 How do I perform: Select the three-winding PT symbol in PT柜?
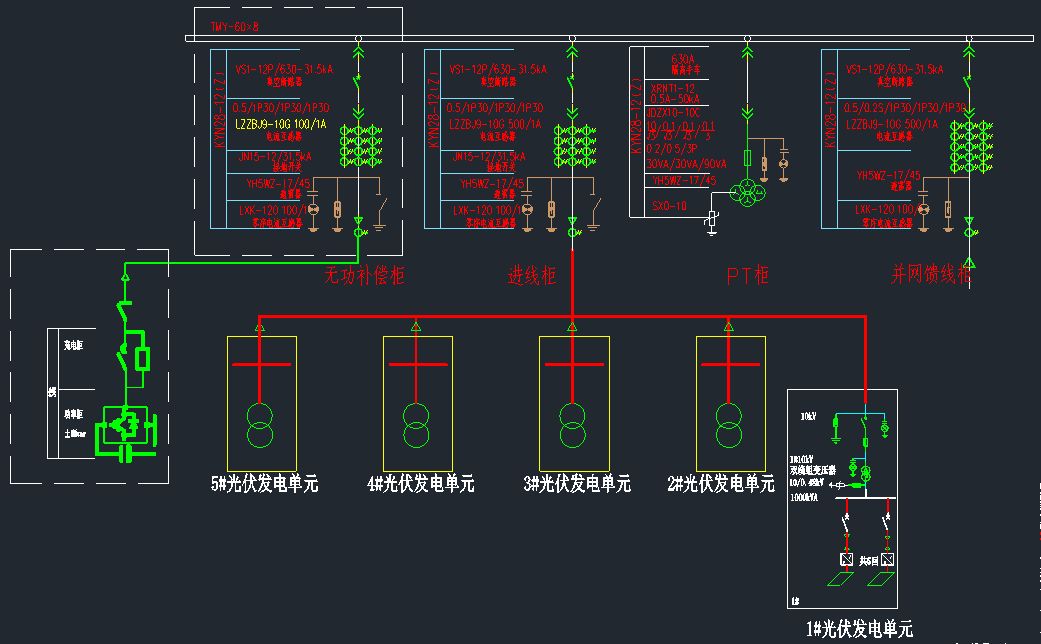(x=747, y=191)
